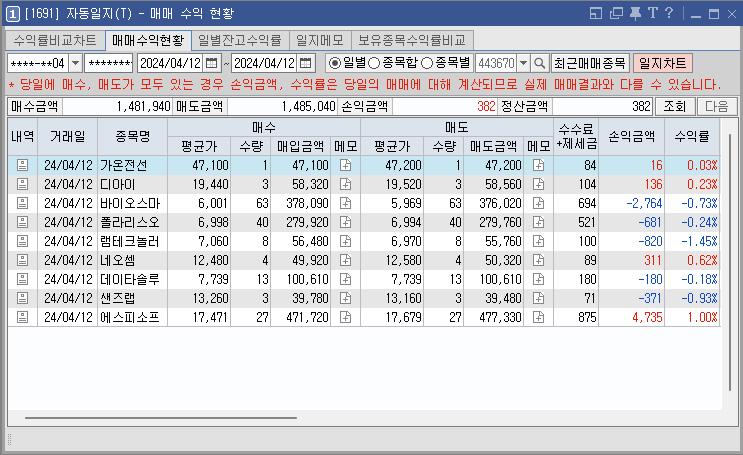Click the 종목명 column header
This screenshot has height=455, width=743.
[x=132, y=136]
